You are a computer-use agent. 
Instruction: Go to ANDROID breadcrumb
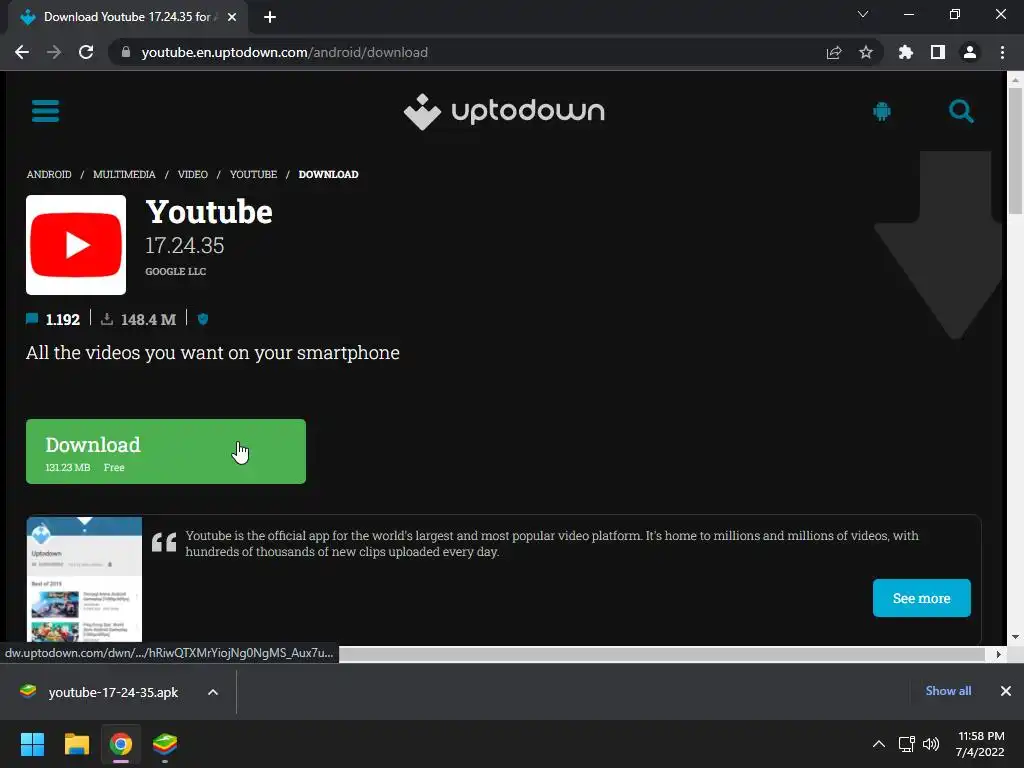[x=49, y=174]
